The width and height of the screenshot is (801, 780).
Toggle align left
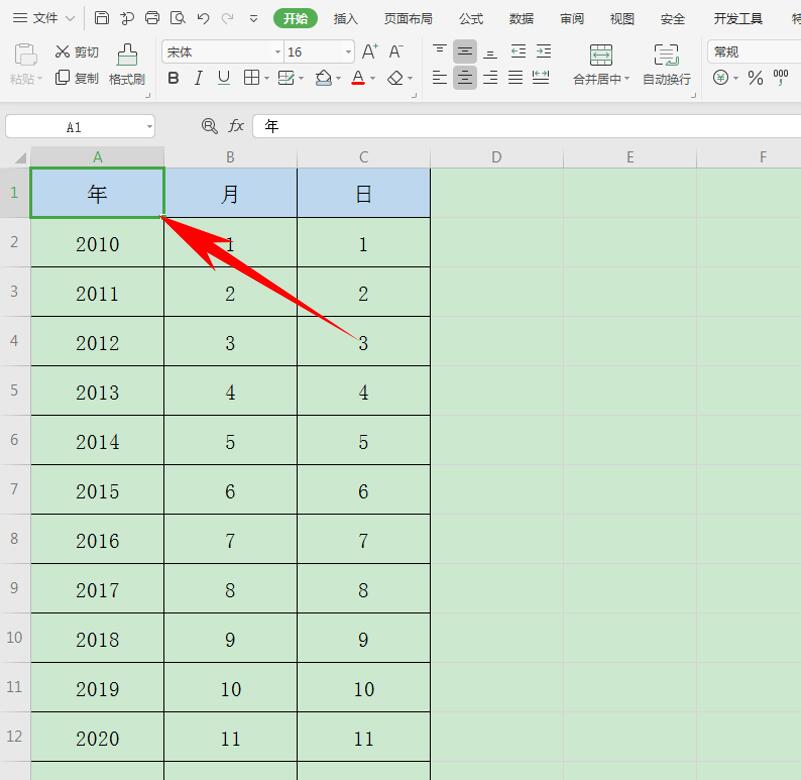point(439,78)
